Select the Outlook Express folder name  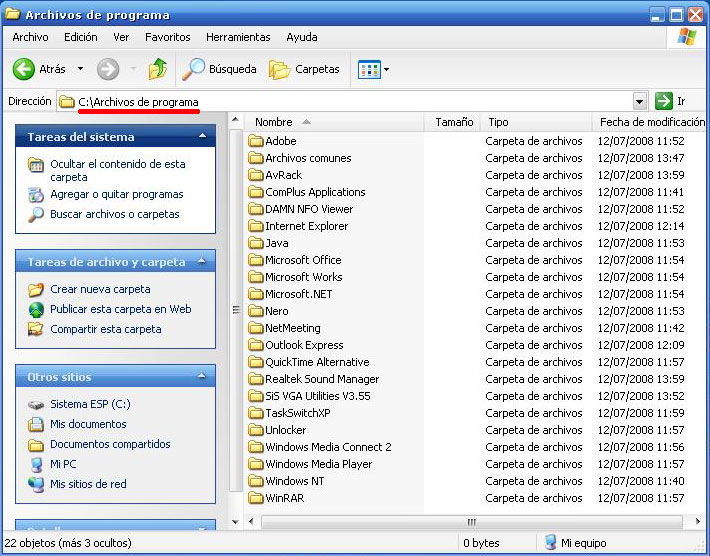304,345
